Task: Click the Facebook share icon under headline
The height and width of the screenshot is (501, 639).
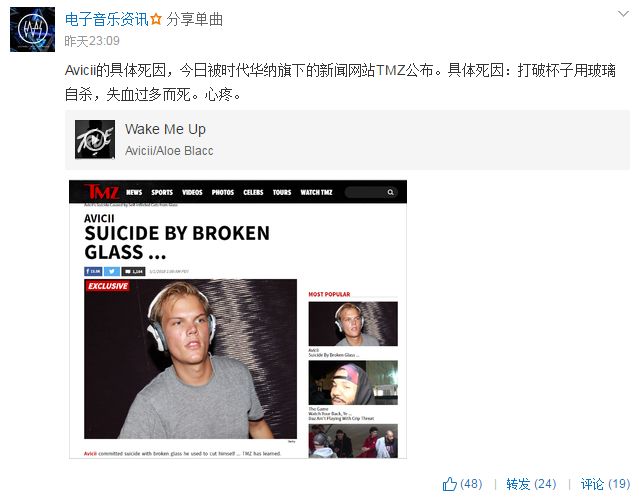Action: [93, 271]
